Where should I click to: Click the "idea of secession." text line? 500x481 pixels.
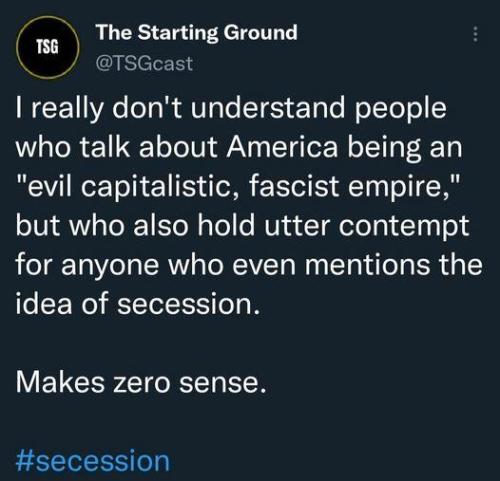[137, 303]
